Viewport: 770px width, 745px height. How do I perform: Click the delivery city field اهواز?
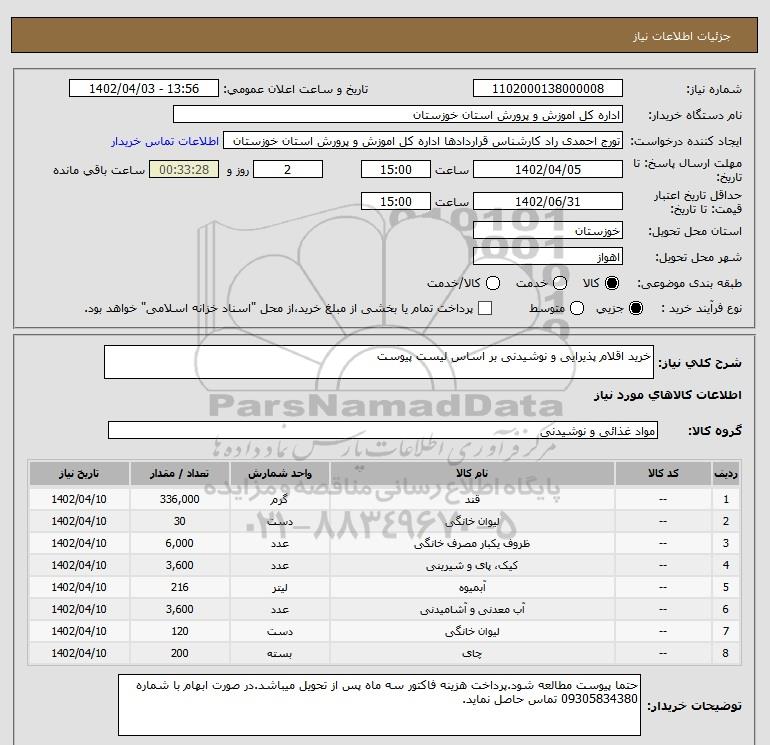[x=548, y=256]
